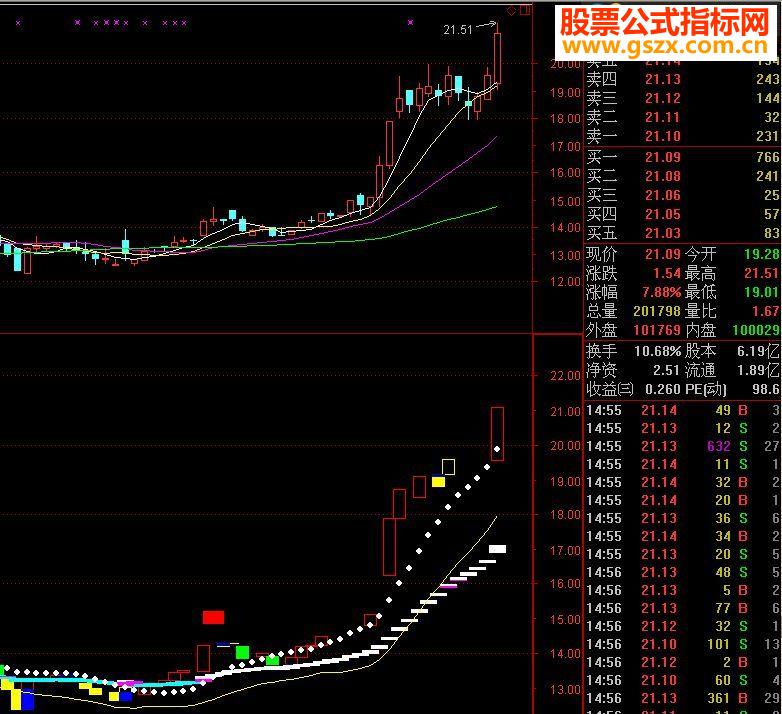Select the 买五 bid row
This screenshot has width=782, height=714.
click(683, 233)
